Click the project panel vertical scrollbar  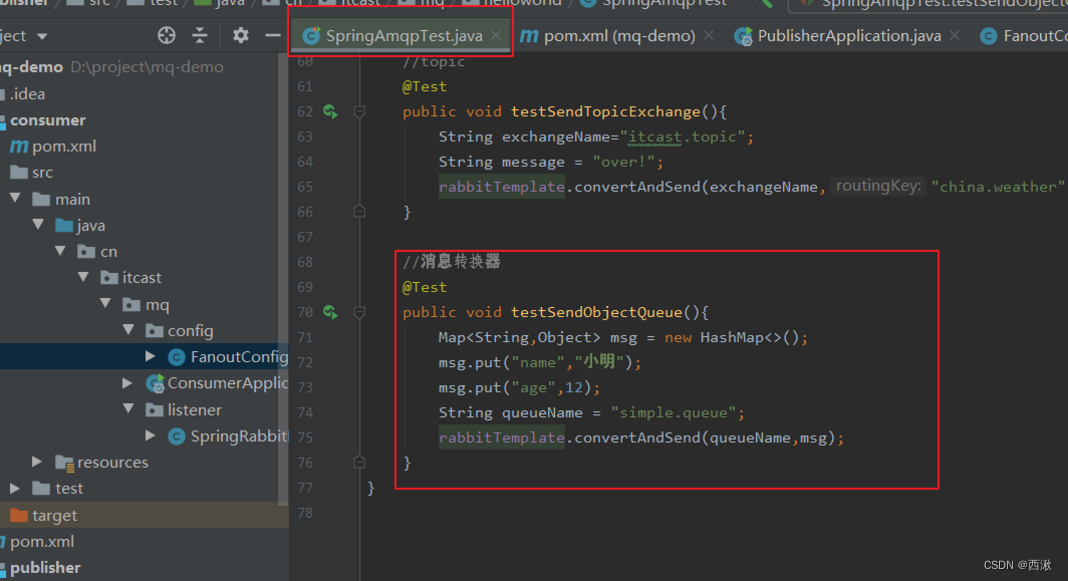pos(283,279)
